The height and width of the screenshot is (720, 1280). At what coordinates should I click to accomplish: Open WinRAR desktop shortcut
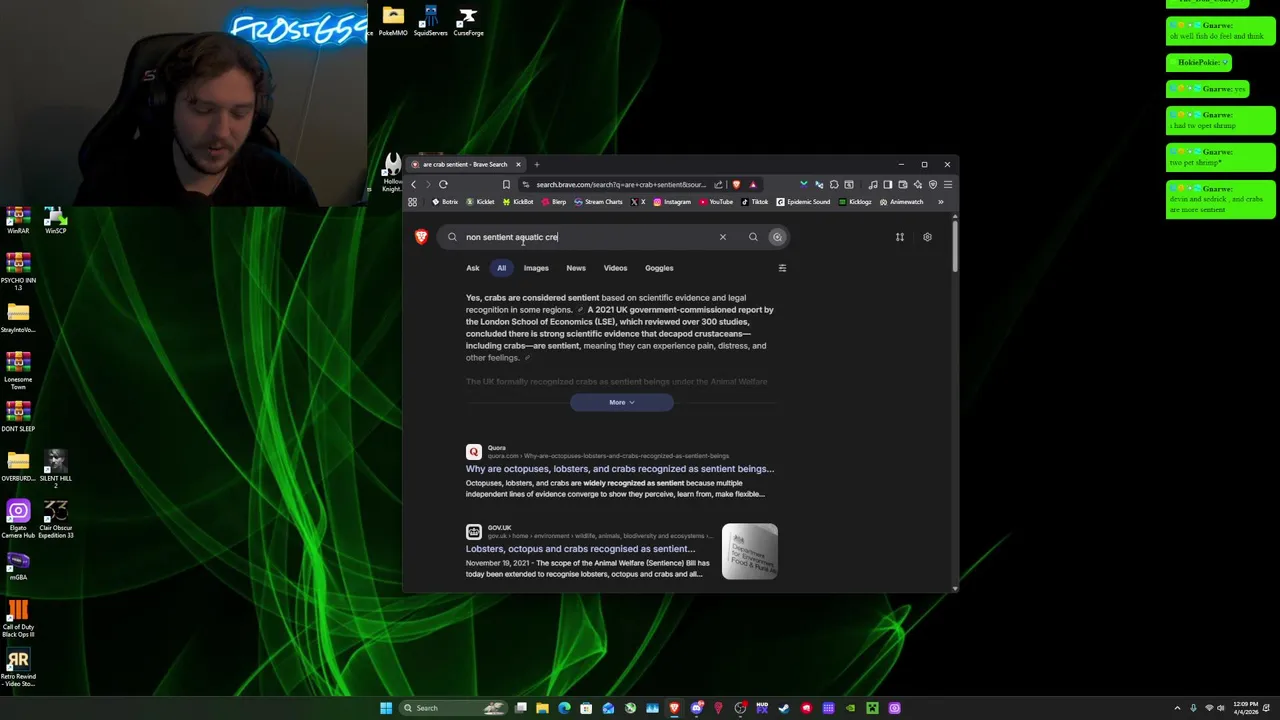18,221
